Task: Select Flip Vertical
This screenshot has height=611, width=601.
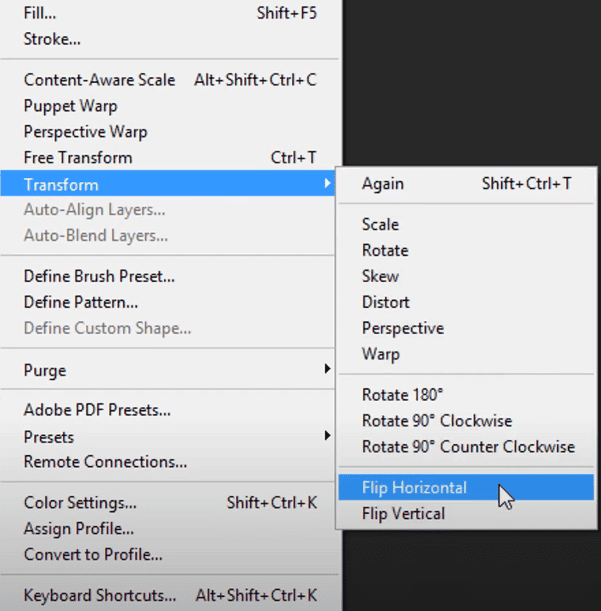Action: click(403, 514)
